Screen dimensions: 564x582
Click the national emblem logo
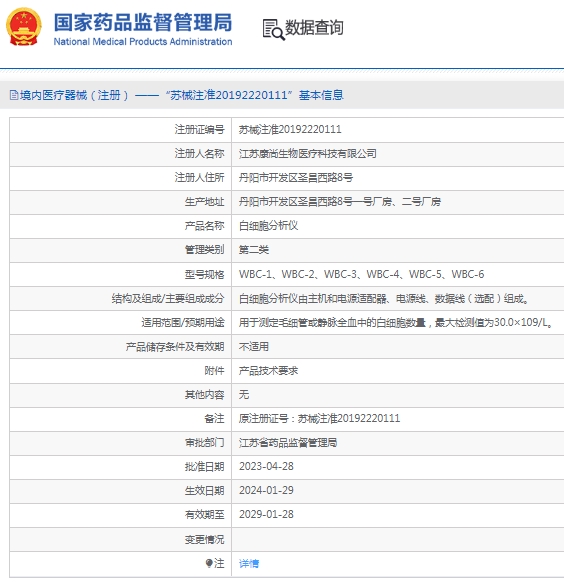point(24,27)
